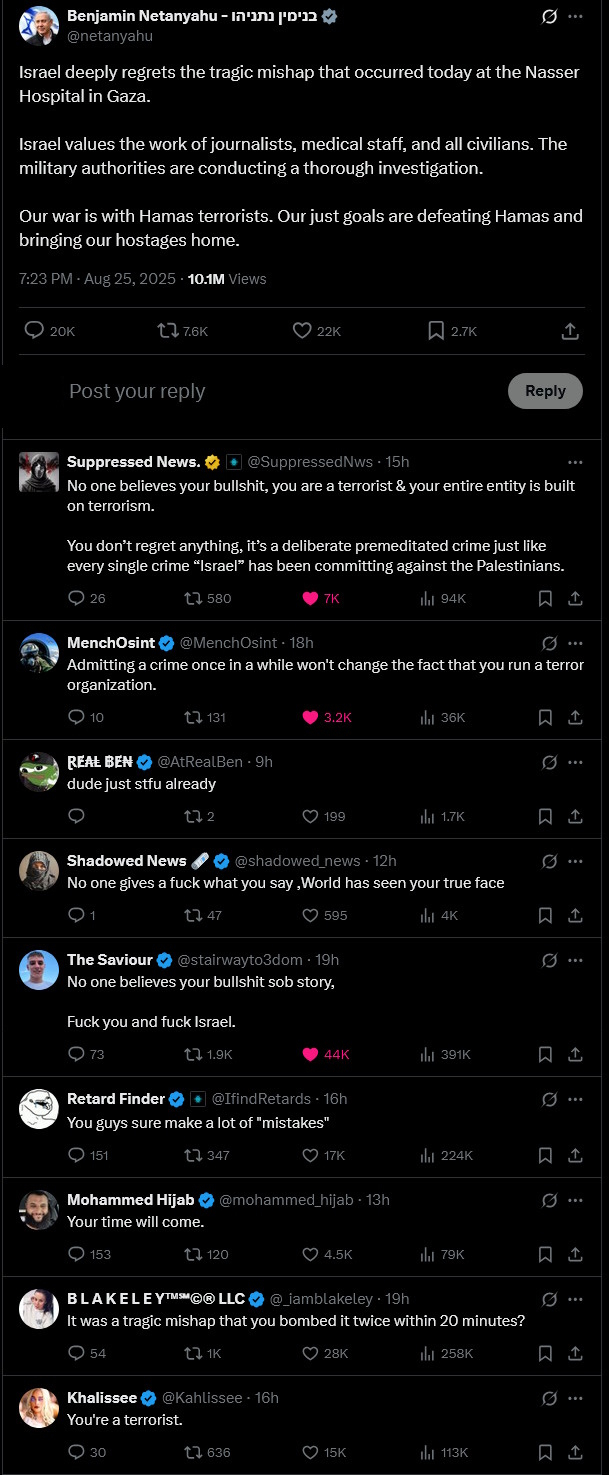Viewport: 609px width, 1475px height.
Task: Open the Aug 25, 2025 timestamp link
Action: [x=130, y=279]
